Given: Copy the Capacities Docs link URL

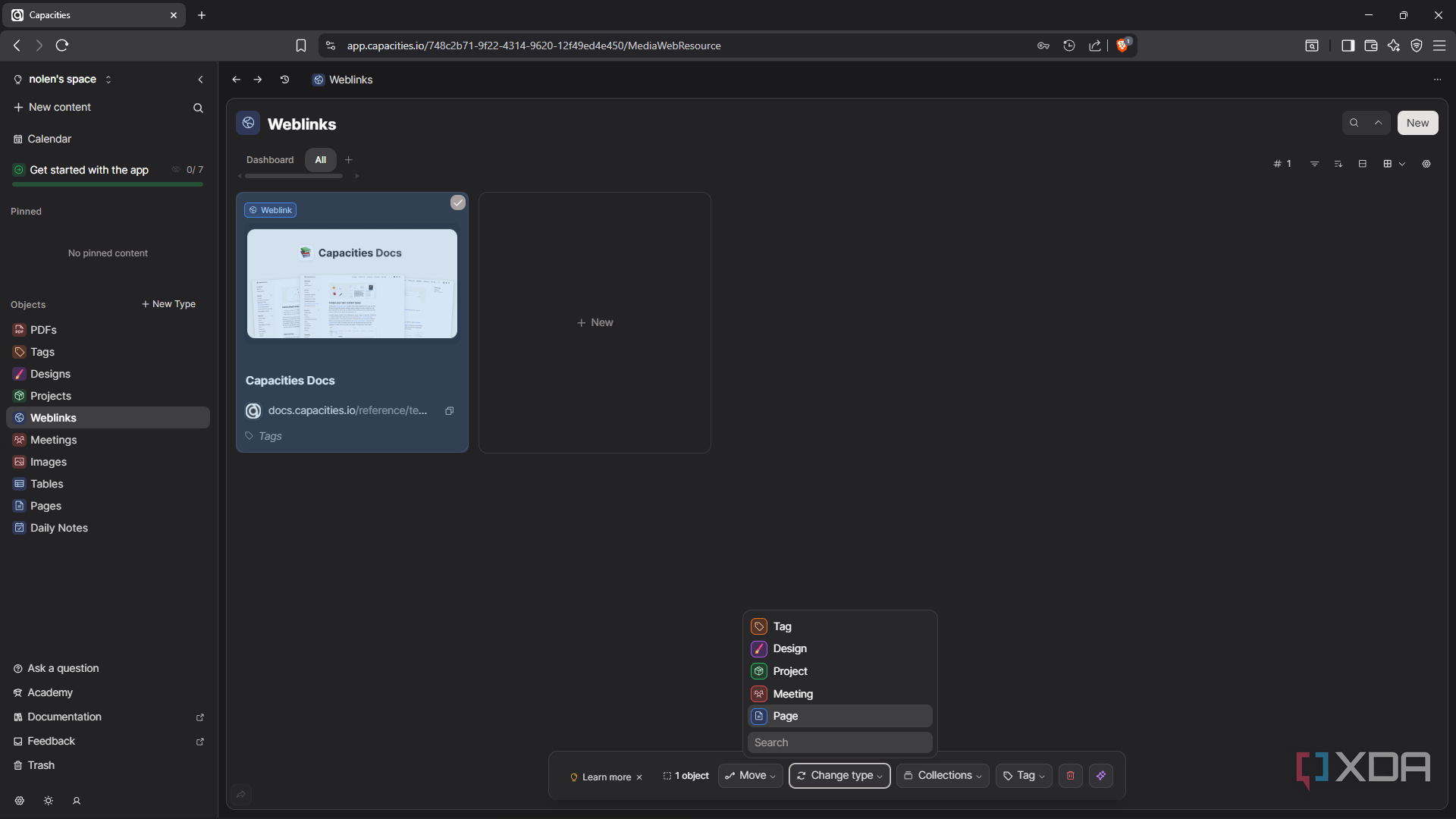Looking at the screenshot, I should (449, 410).
